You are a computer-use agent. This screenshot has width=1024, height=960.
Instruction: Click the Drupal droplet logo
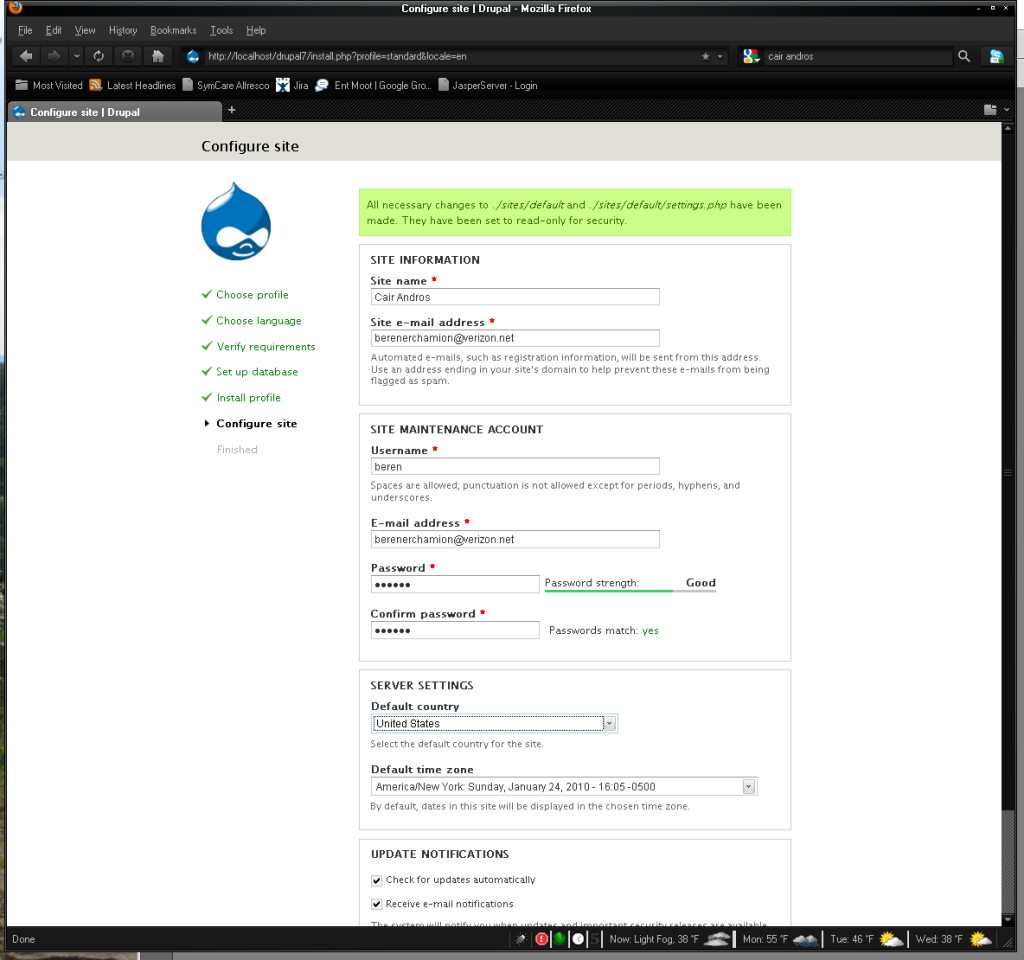click(x=236, y=221)
